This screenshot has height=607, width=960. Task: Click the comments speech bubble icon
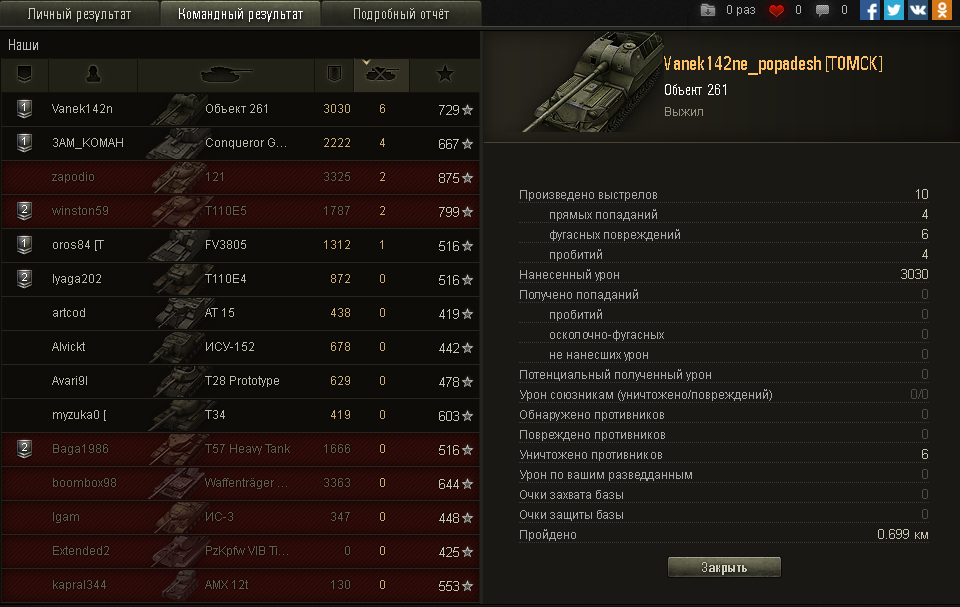[x=822, y=10]
